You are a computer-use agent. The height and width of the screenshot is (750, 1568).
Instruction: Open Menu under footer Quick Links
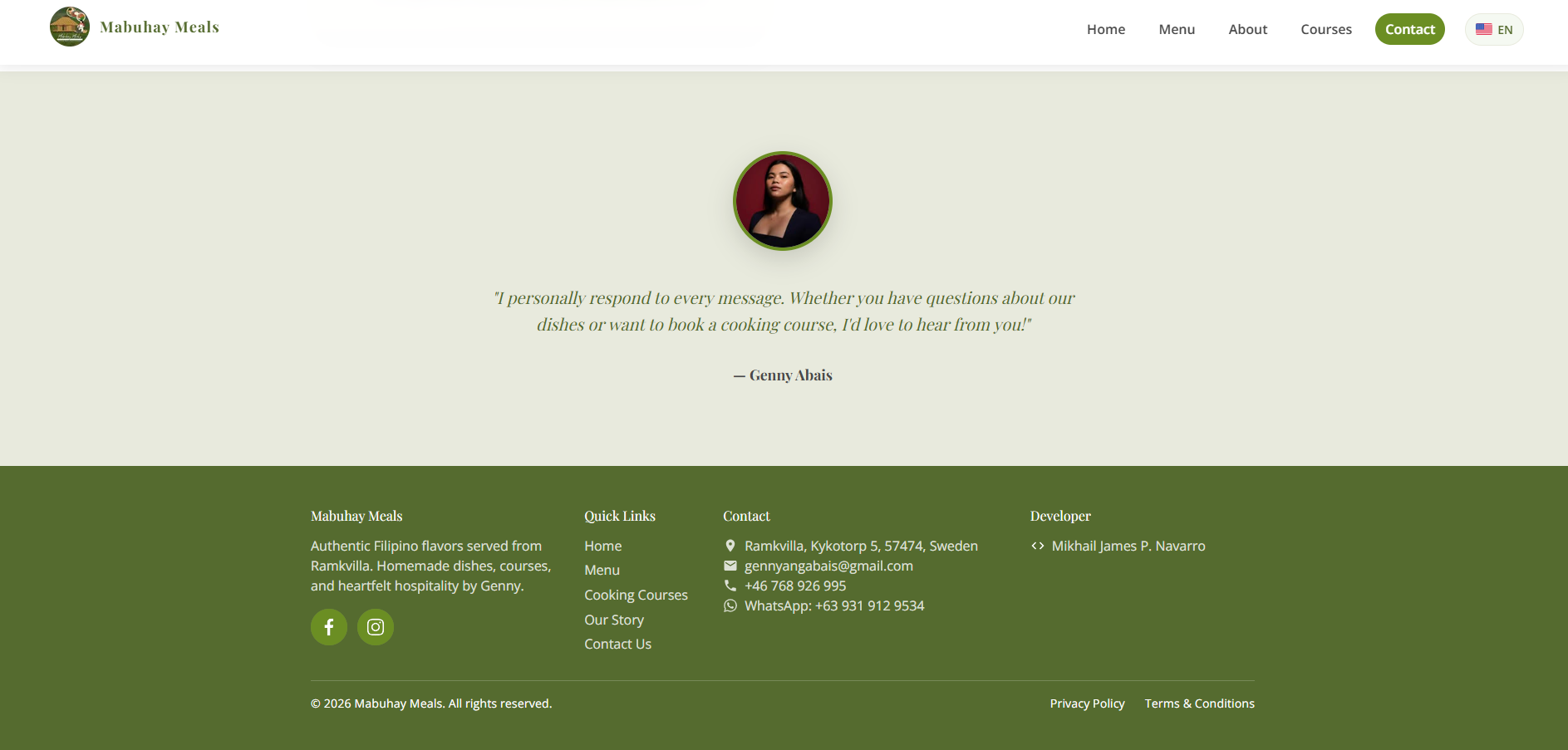[x=602, y=570]
